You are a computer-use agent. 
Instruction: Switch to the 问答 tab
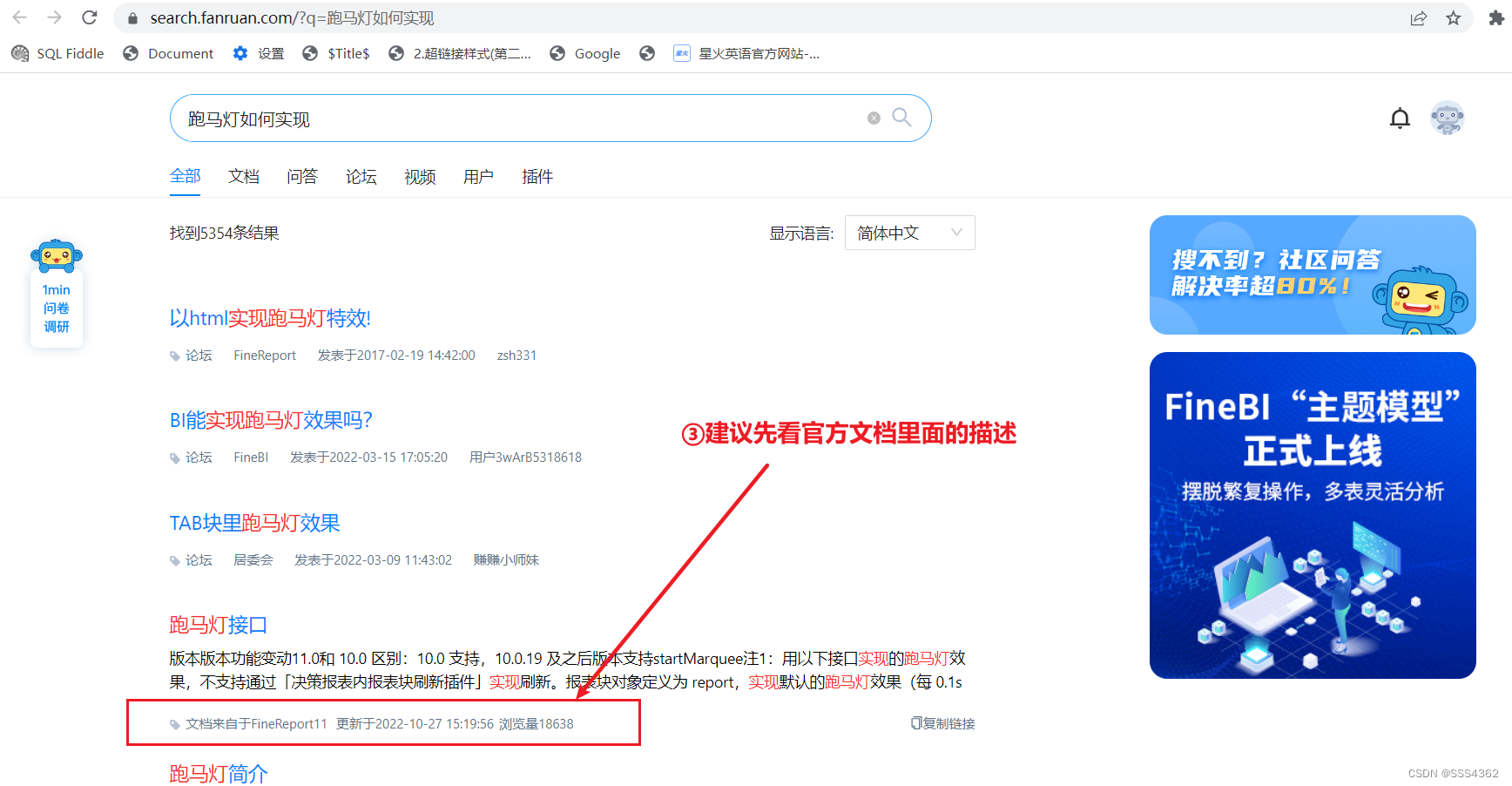[302, 177]
